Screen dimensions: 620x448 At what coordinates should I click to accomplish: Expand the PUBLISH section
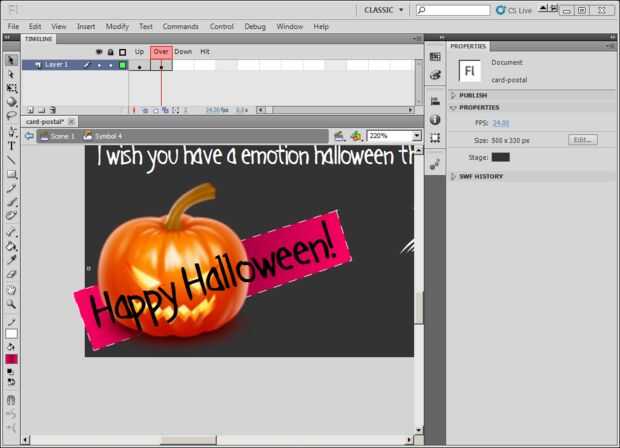point(454,95)
